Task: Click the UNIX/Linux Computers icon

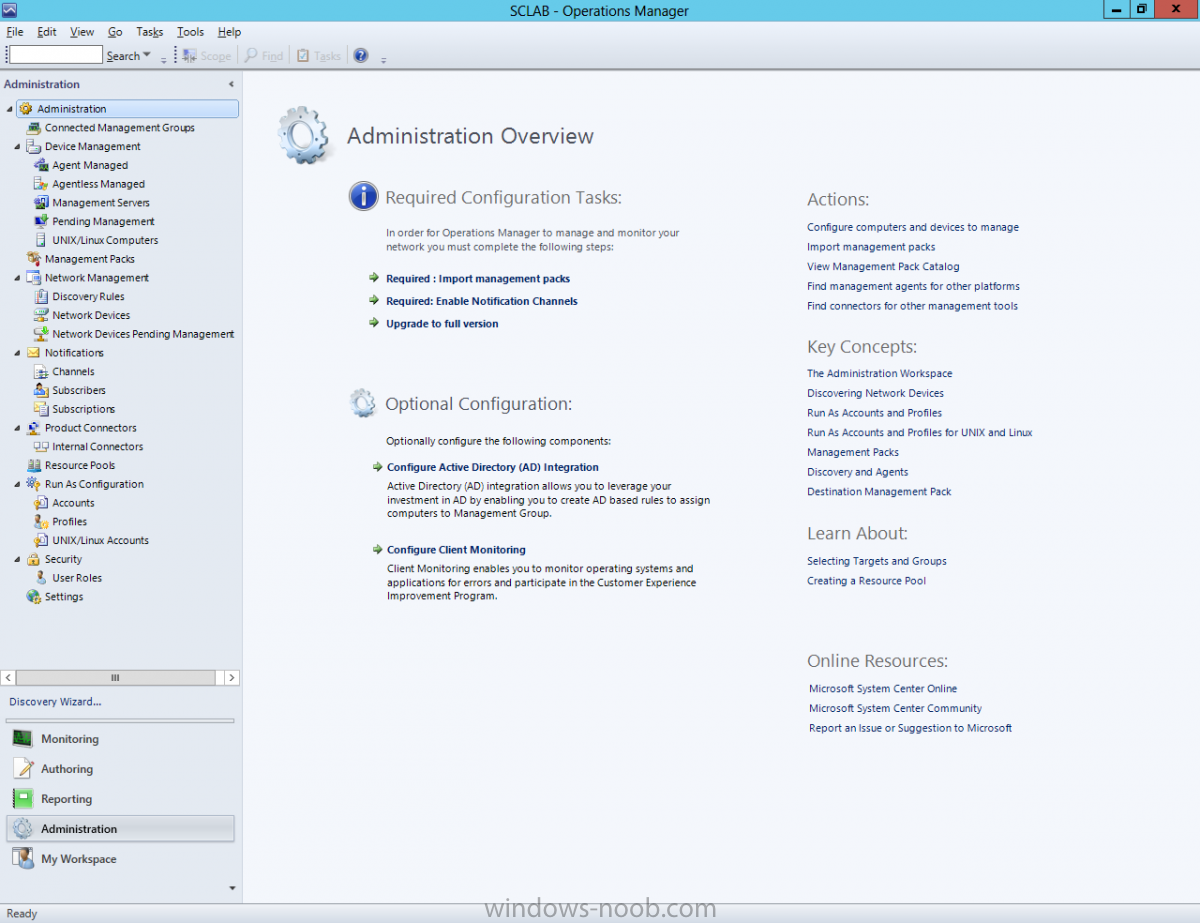Action: coord(41,240)
